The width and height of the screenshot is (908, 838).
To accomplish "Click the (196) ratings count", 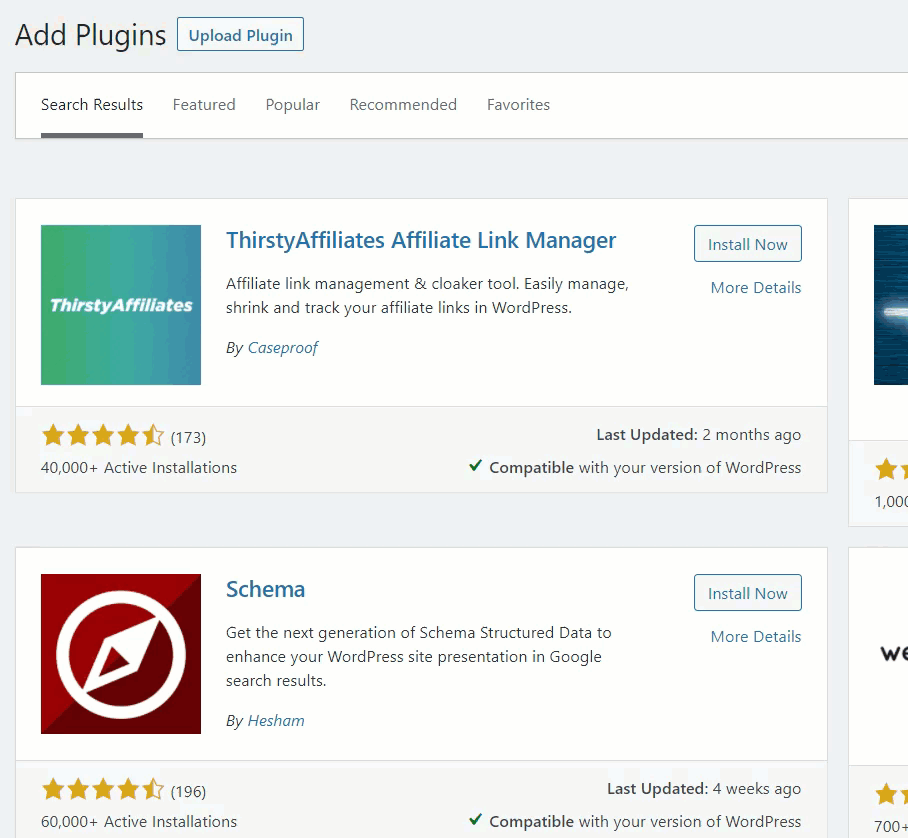I will point(188,791).
